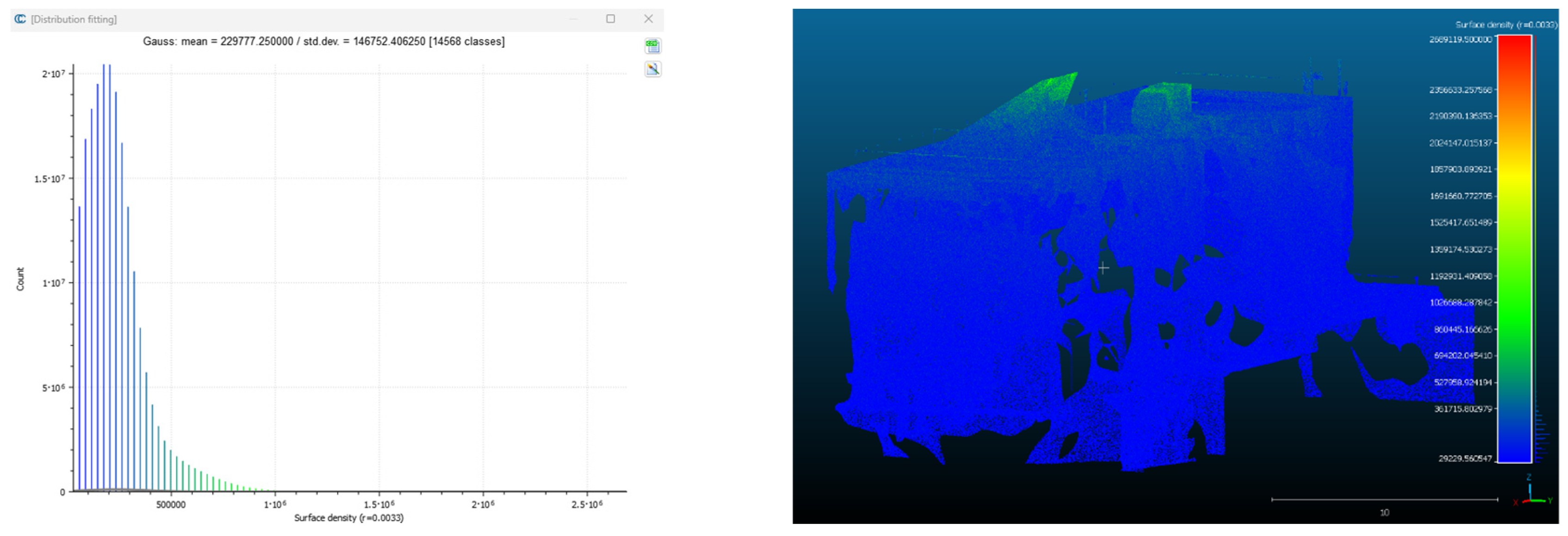Click the Count y-axis label
1568x536 pixels.
[x=20, y=278]
